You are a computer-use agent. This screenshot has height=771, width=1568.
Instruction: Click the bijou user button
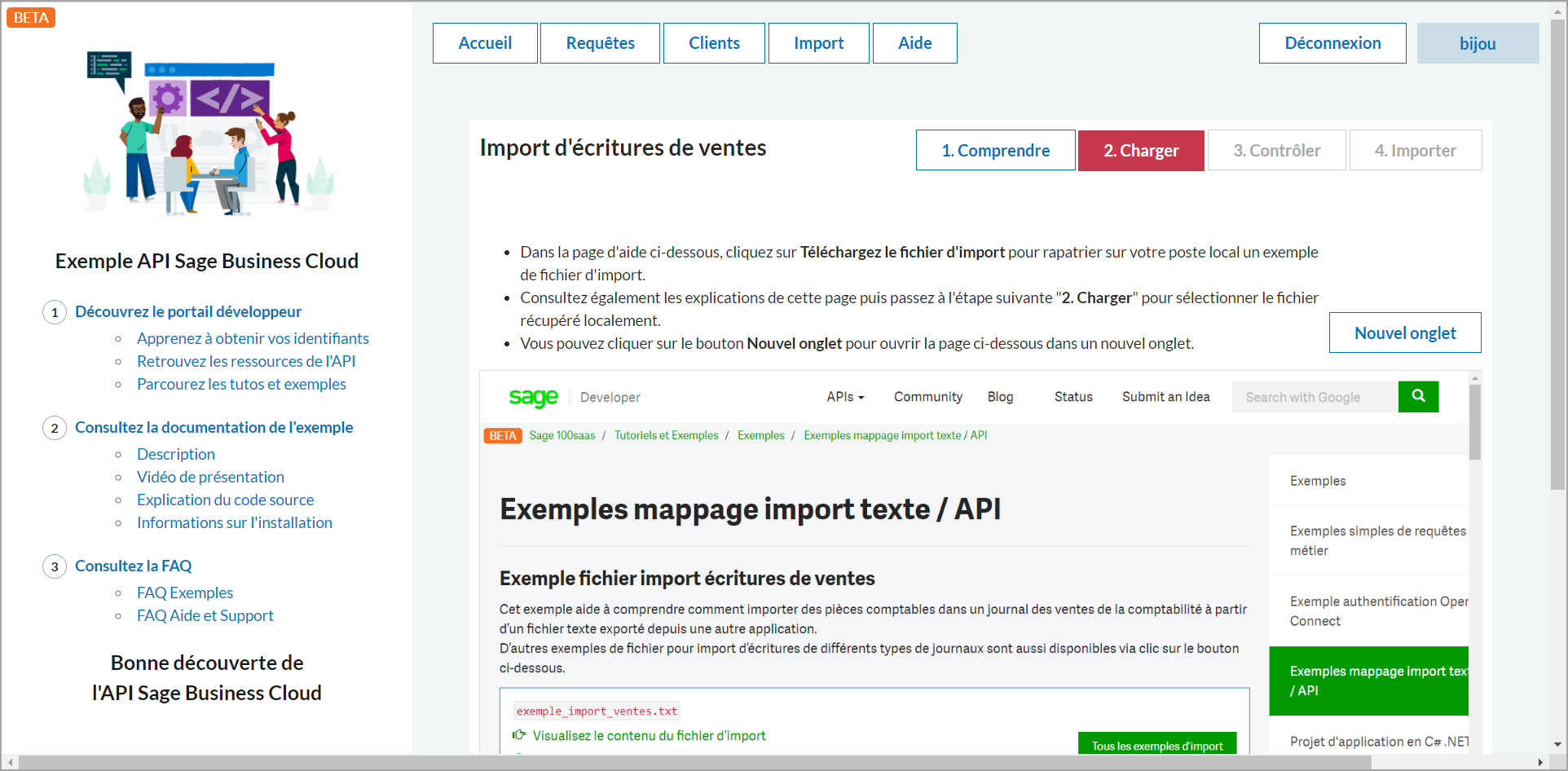click(1478, 43)
